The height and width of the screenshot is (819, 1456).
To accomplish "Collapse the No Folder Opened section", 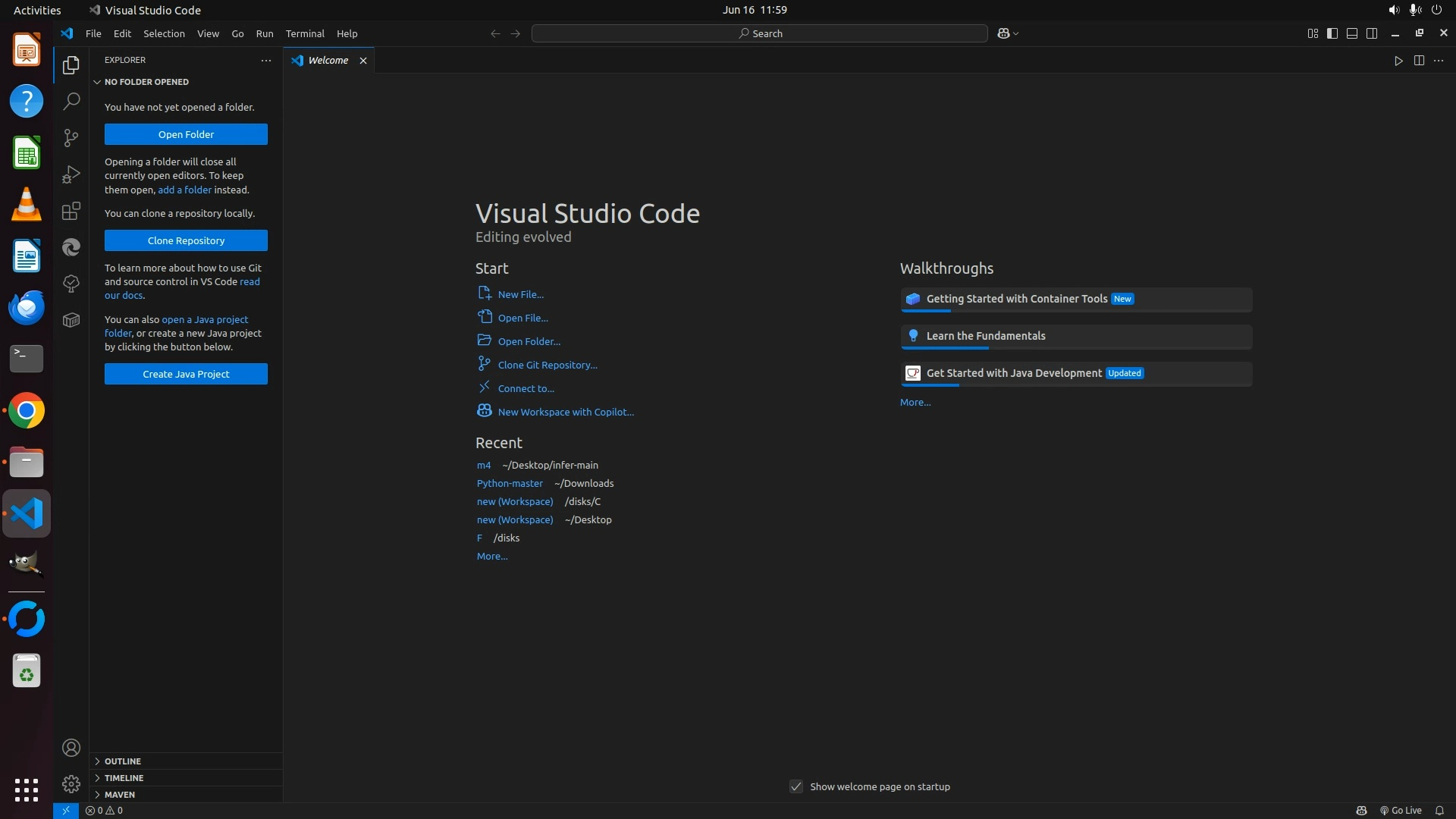I will 146,82.
